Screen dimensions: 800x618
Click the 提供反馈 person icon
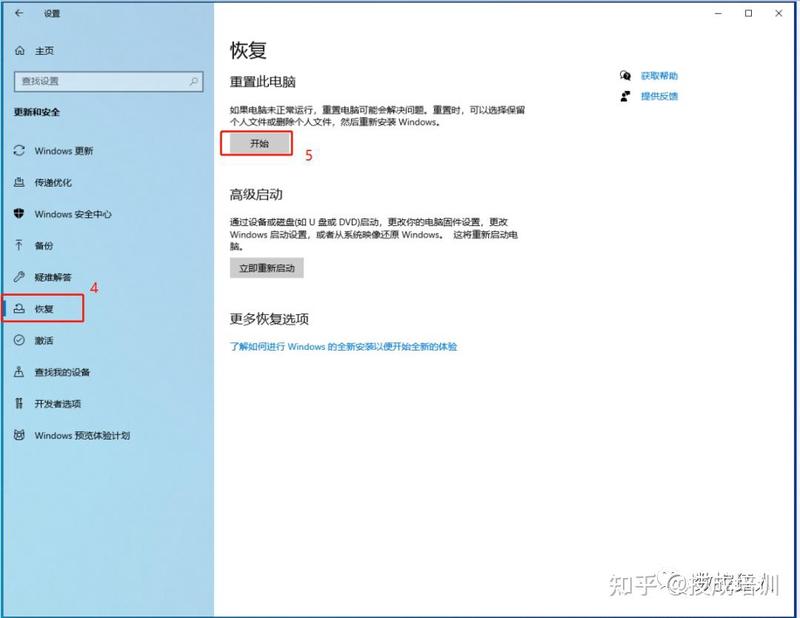(x=625, y=96)
